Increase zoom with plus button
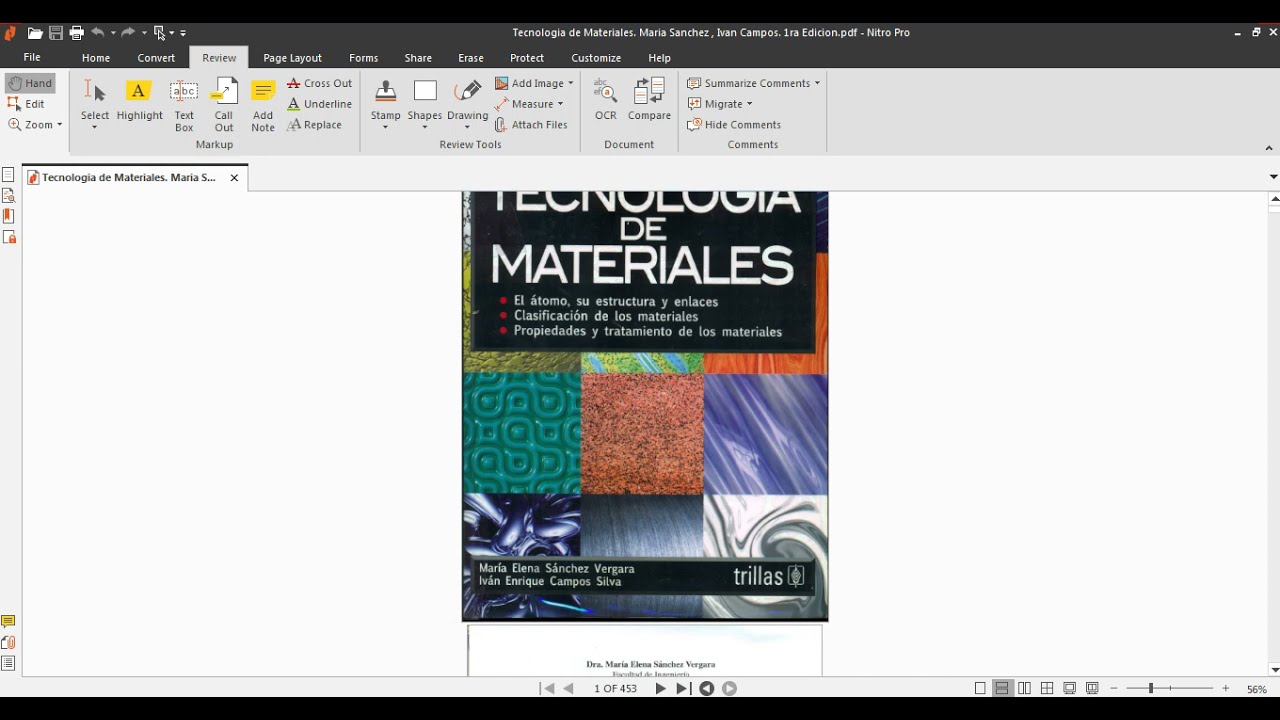The height and width of the screenshot is (720, 1280). (x=1225, y=688)
